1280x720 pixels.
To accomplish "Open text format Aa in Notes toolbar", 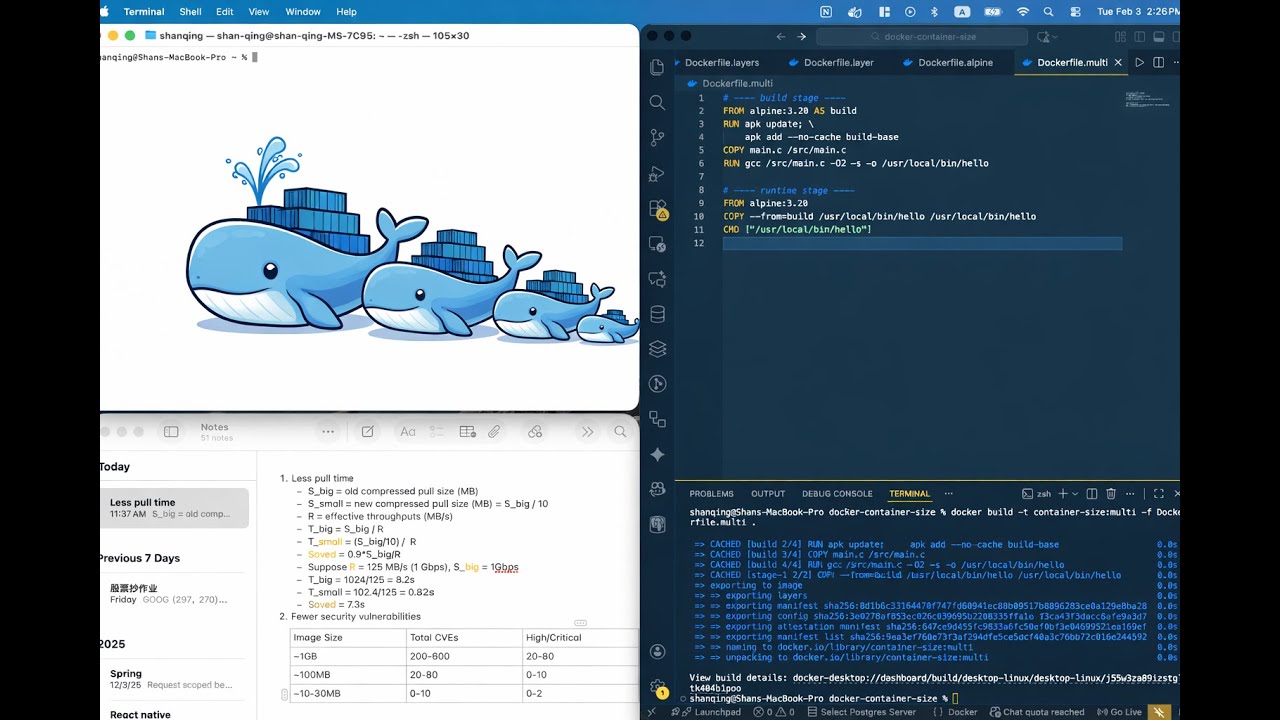I will 408,432.
